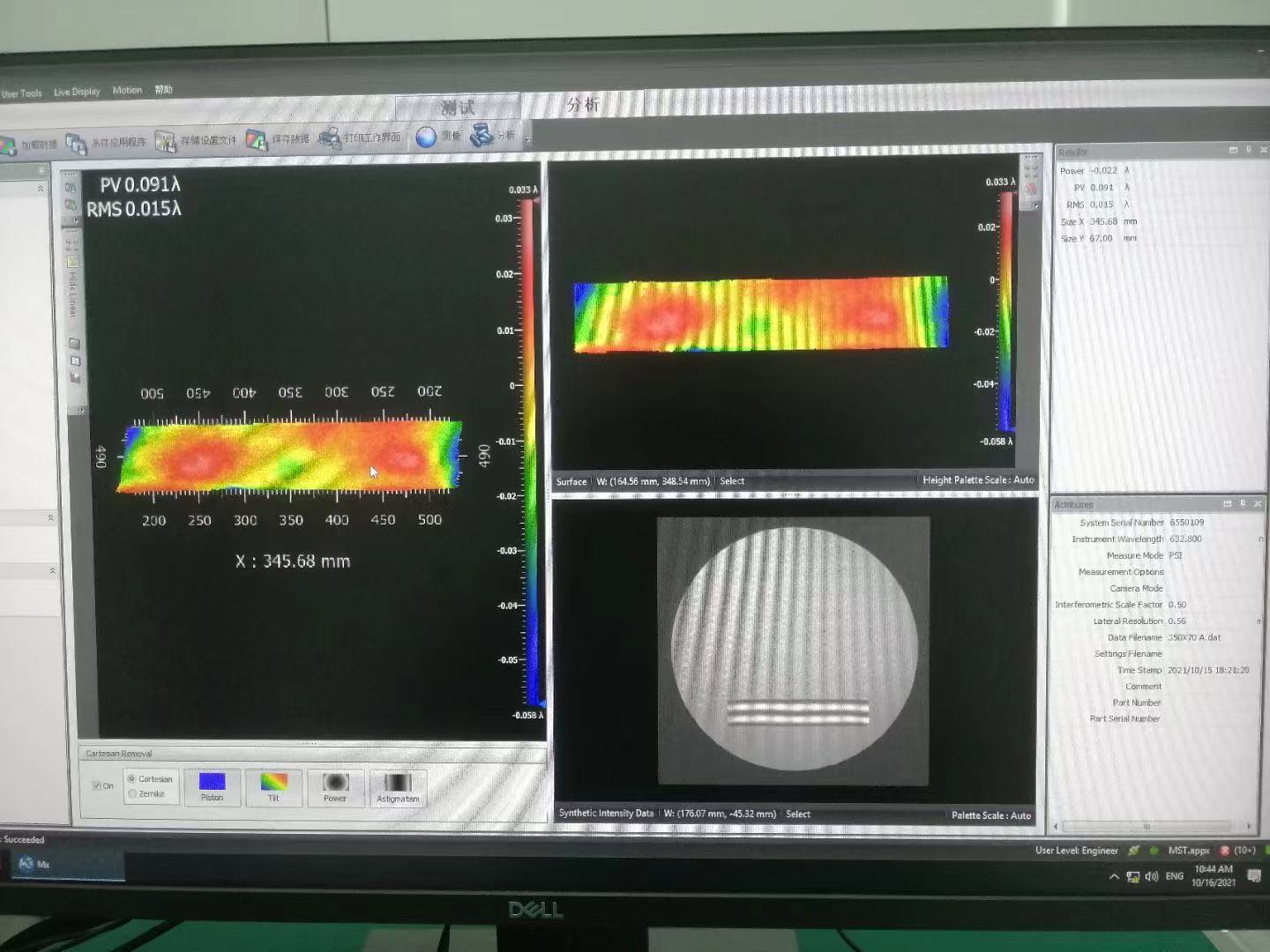Toggle the Piston removal button

[212, 786]
